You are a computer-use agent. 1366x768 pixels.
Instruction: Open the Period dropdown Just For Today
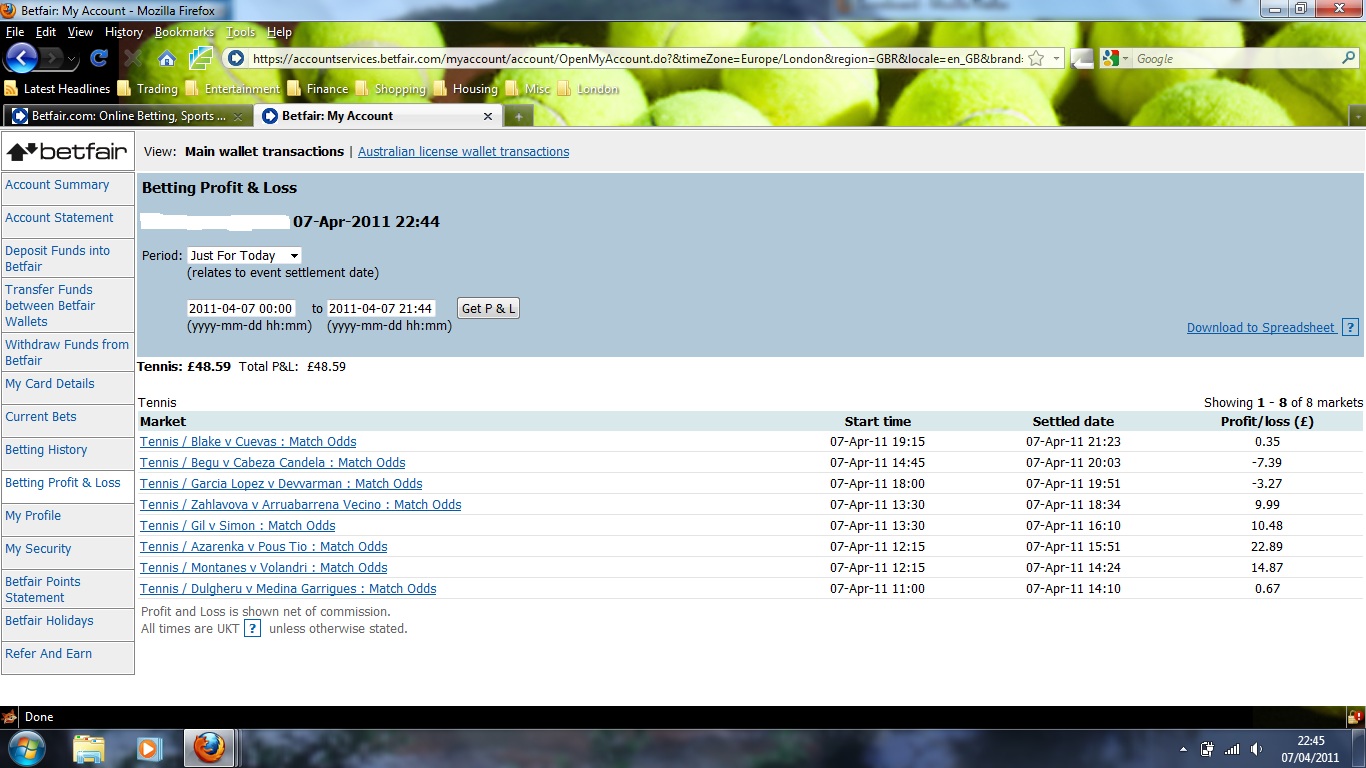244,256
